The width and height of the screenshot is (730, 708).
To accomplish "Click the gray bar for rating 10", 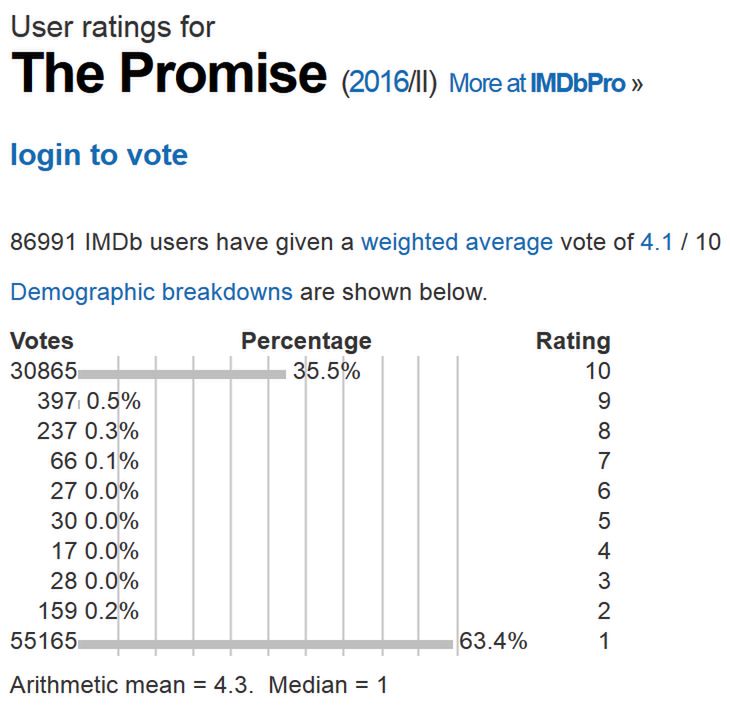I will pyautogui.click(x=182, y=374).
